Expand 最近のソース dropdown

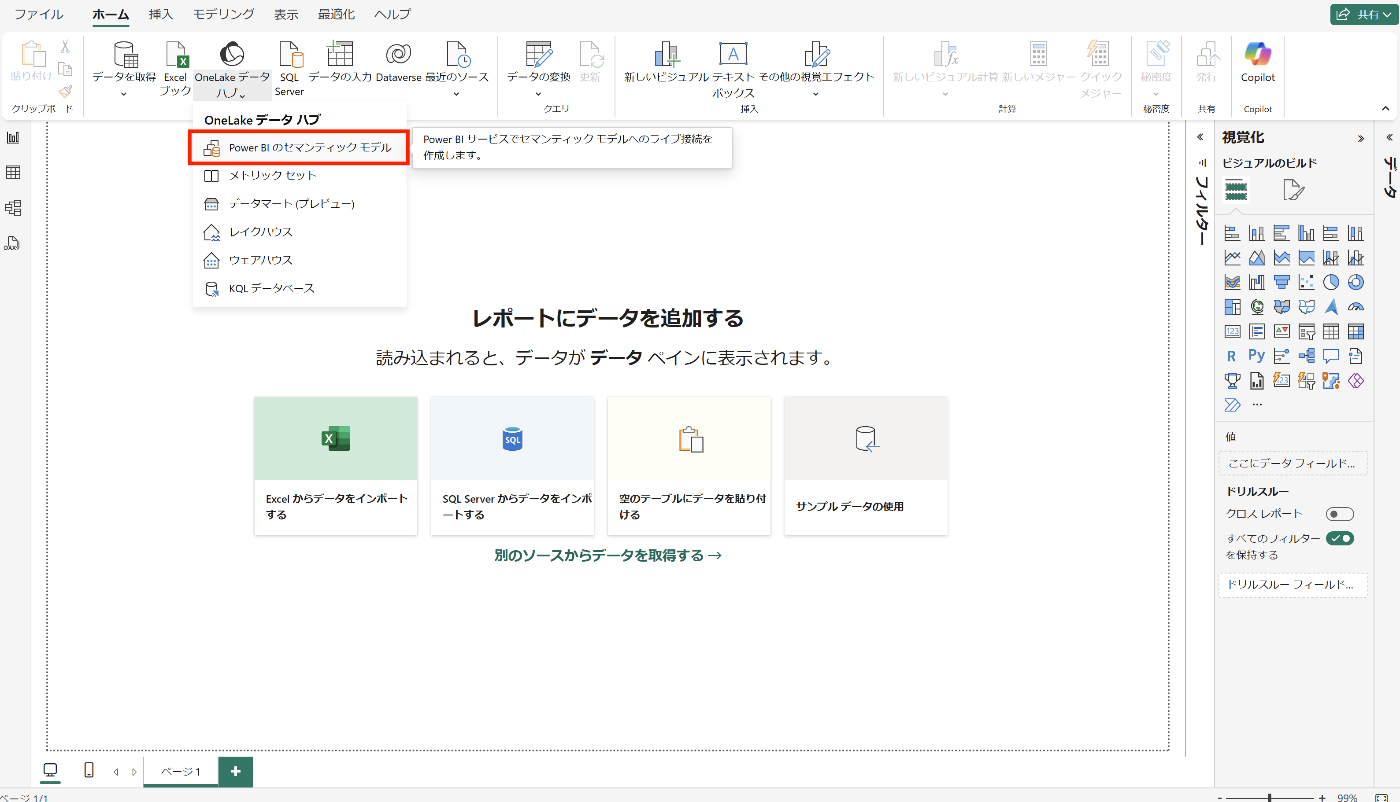pos(456,94)
